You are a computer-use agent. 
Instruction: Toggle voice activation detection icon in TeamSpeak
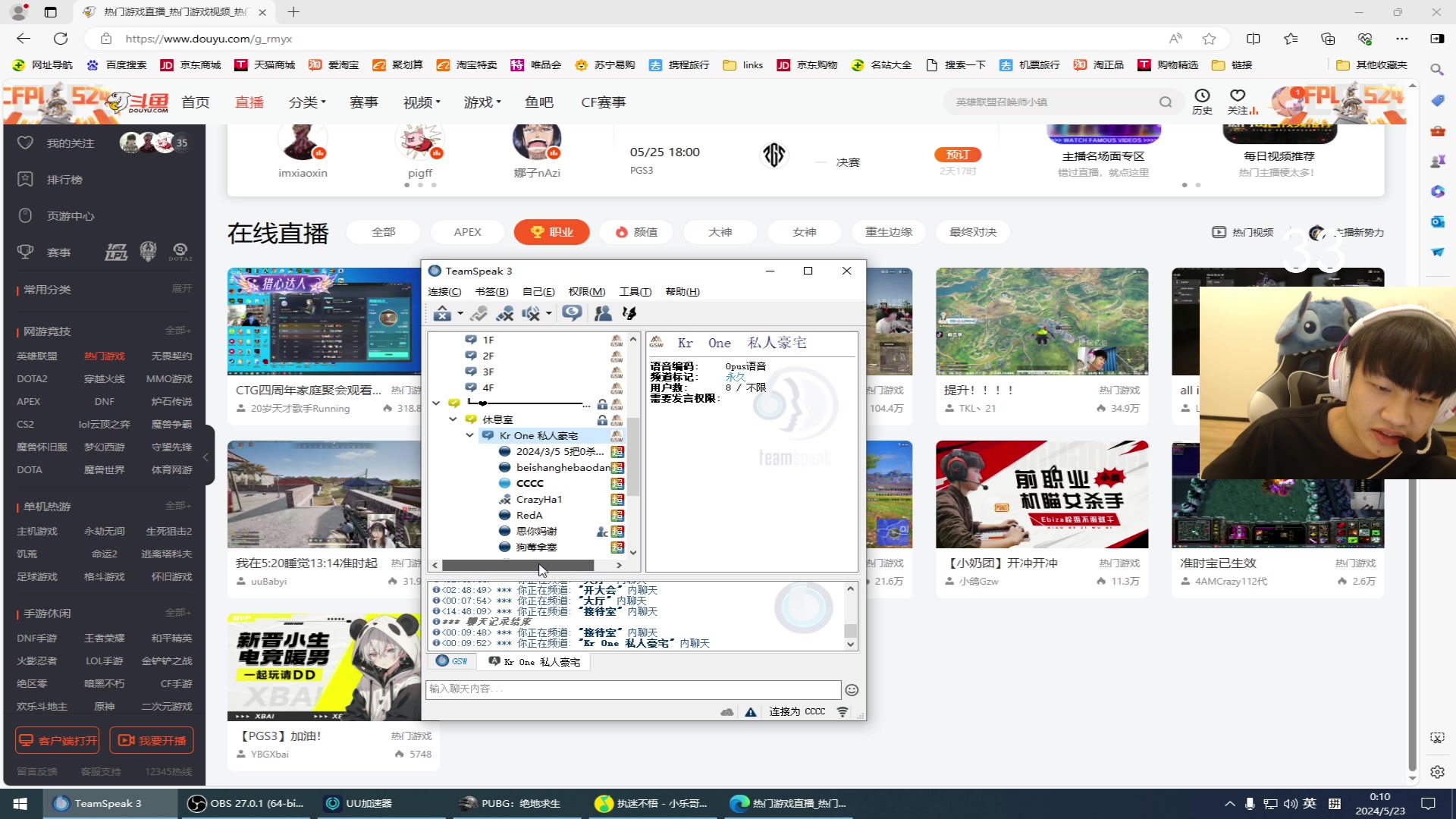click(478, 313)
